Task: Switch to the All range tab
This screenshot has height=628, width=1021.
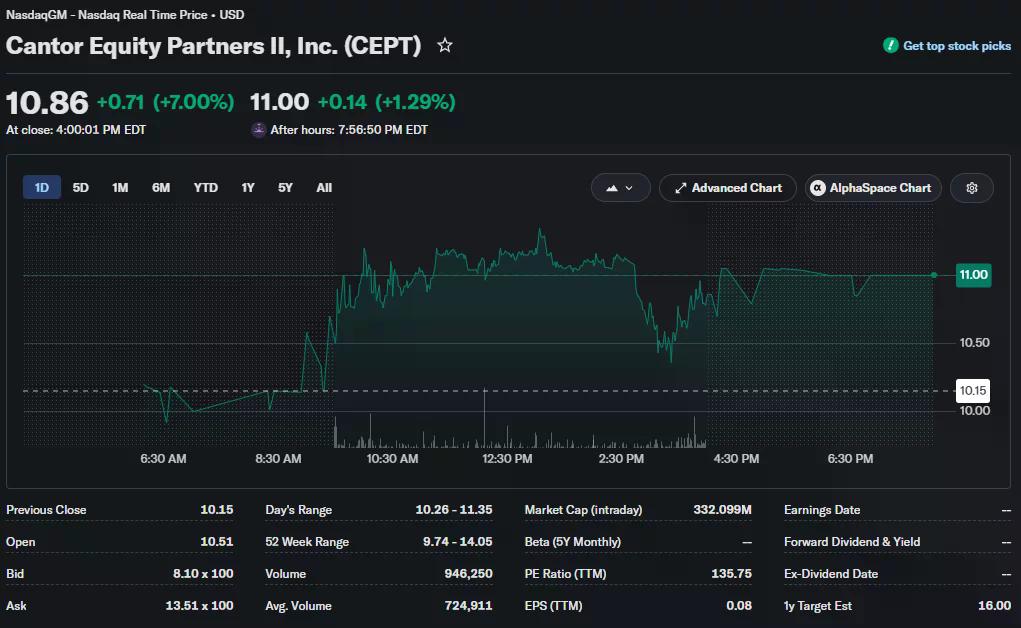Action: tap(324, 188)
